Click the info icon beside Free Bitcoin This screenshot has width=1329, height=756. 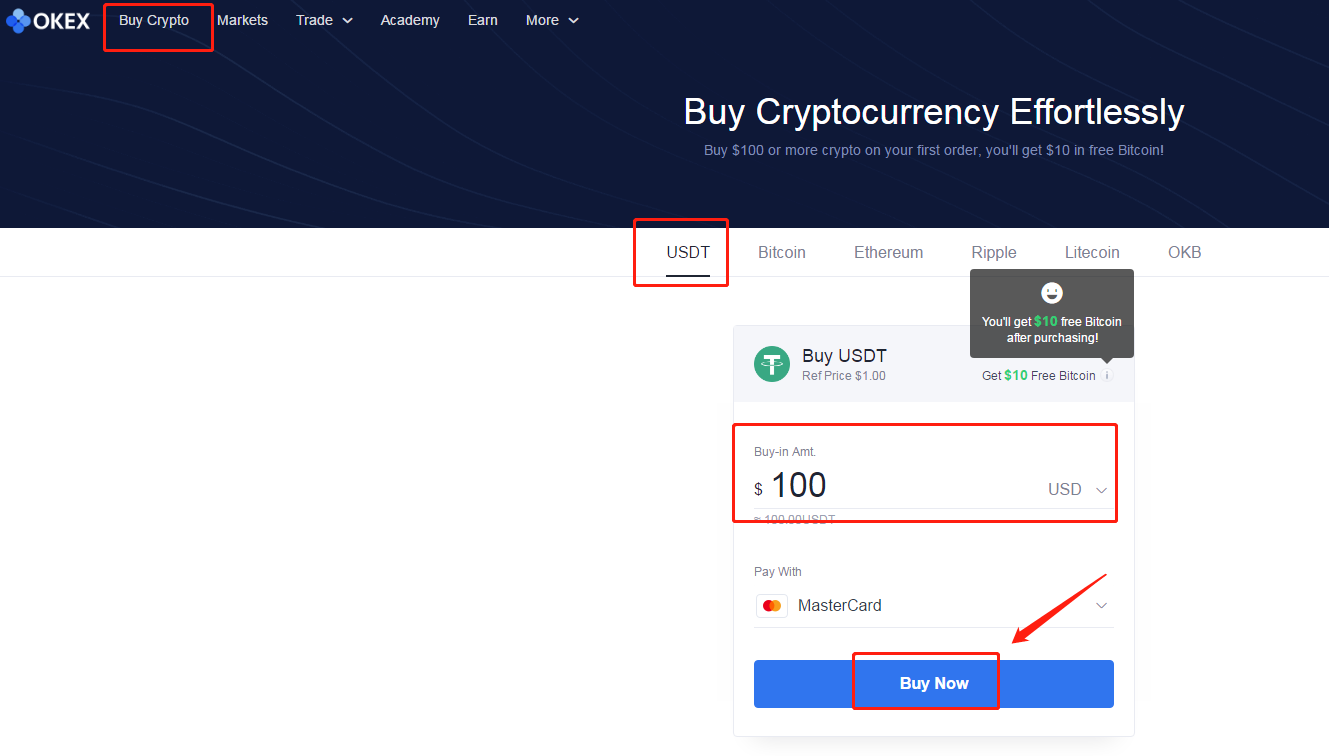click(x=1107, y=376)
